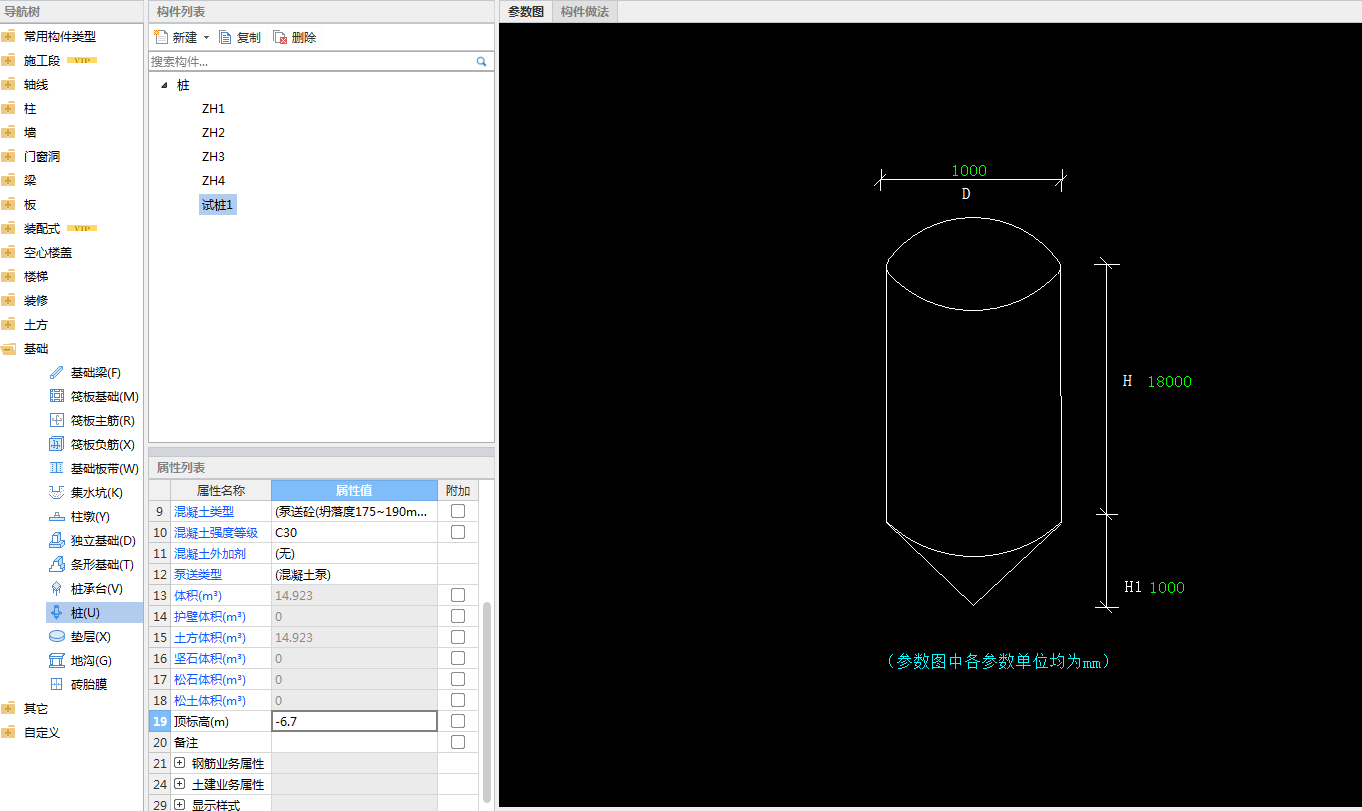Click the 复制 copy component icon
The image size is (1362, 811).
click(x=225, y=37)
